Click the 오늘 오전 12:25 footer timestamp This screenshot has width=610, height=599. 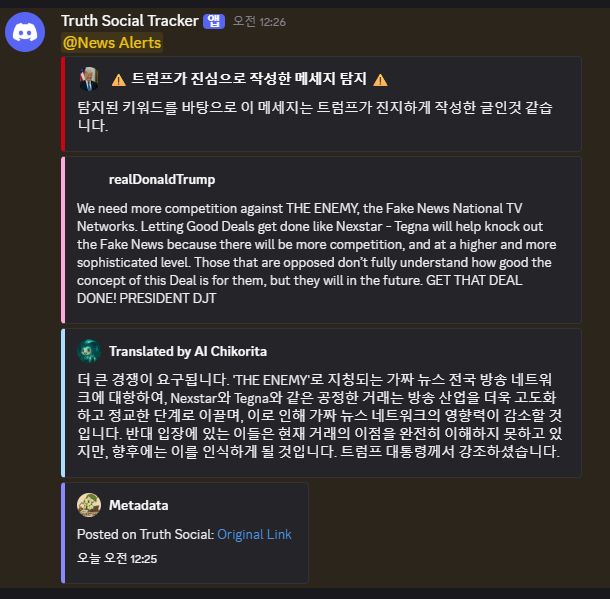pos(117,558)
